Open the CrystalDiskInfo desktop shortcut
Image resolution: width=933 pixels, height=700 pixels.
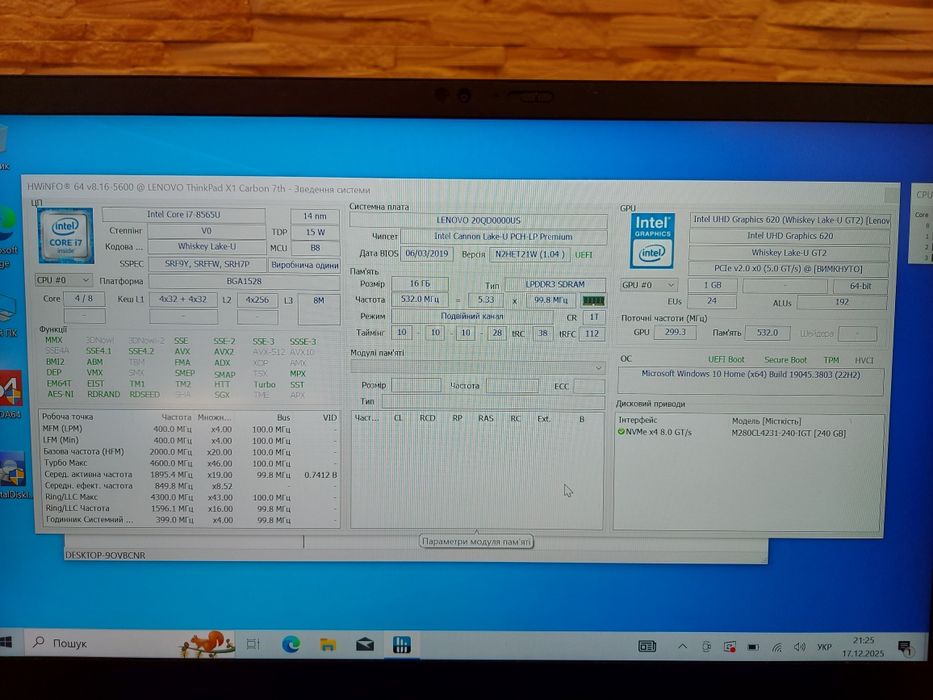12,474
